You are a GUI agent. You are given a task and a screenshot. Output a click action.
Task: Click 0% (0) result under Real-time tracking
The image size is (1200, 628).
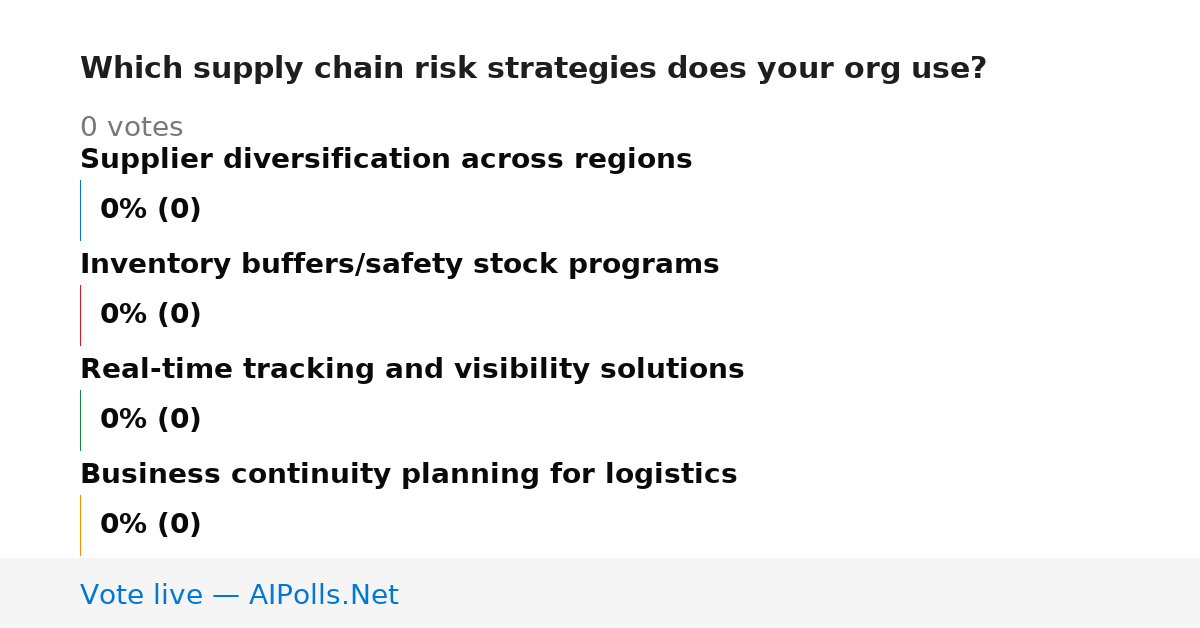point(150,420)
